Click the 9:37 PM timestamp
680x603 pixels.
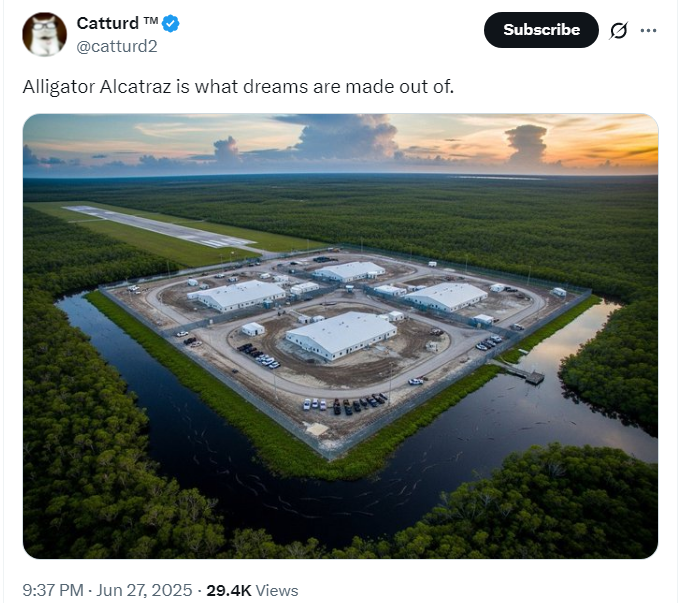53,590
